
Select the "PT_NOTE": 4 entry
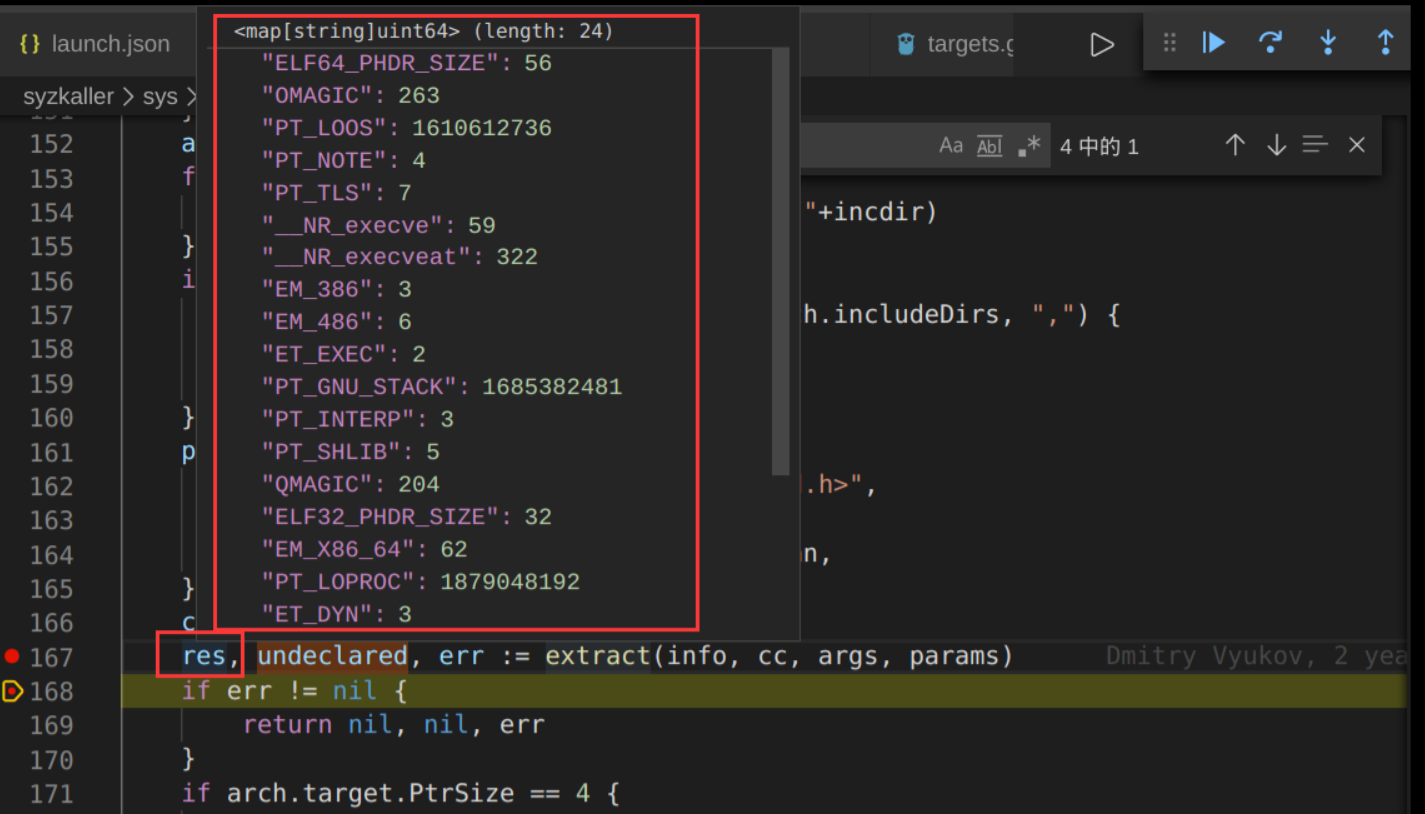point(344,160)
